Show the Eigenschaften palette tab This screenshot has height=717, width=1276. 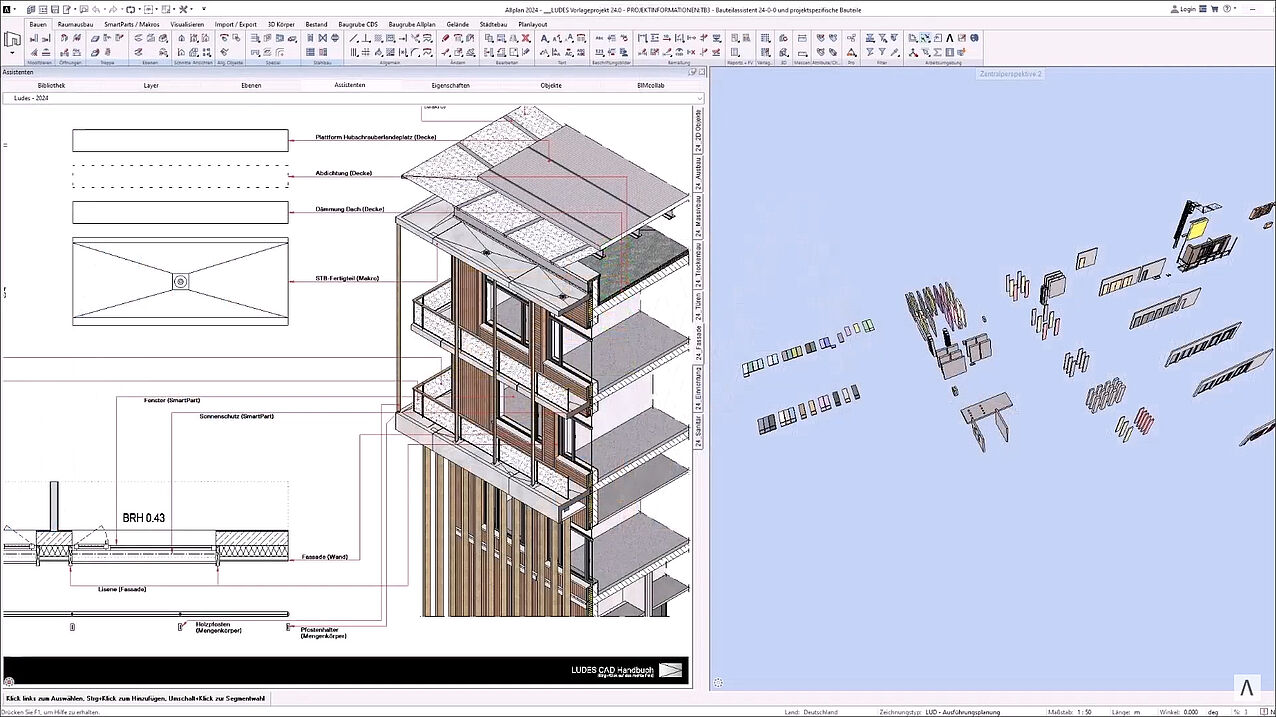pyautogui.click(x=451, y=86)
